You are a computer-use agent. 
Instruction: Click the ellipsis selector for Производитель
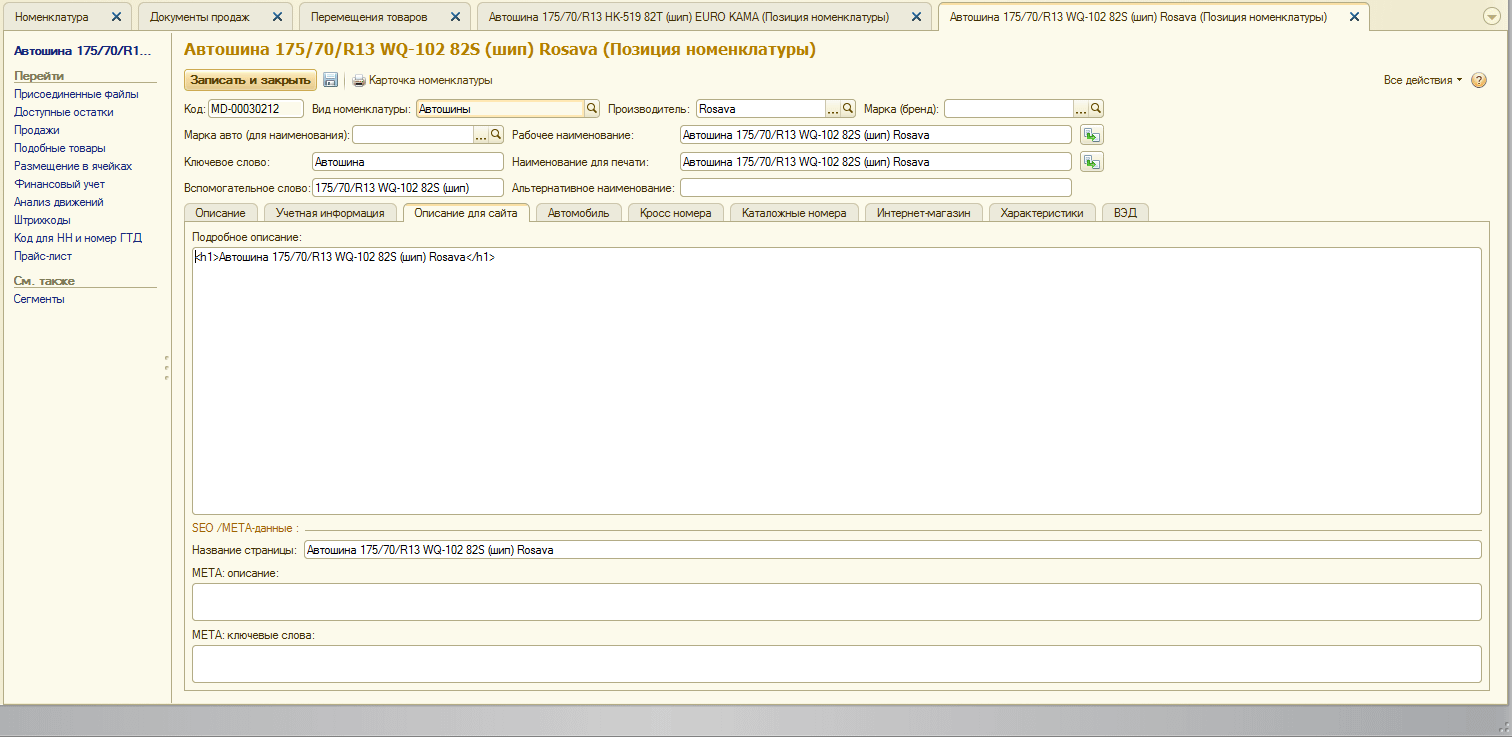point(832,109)
